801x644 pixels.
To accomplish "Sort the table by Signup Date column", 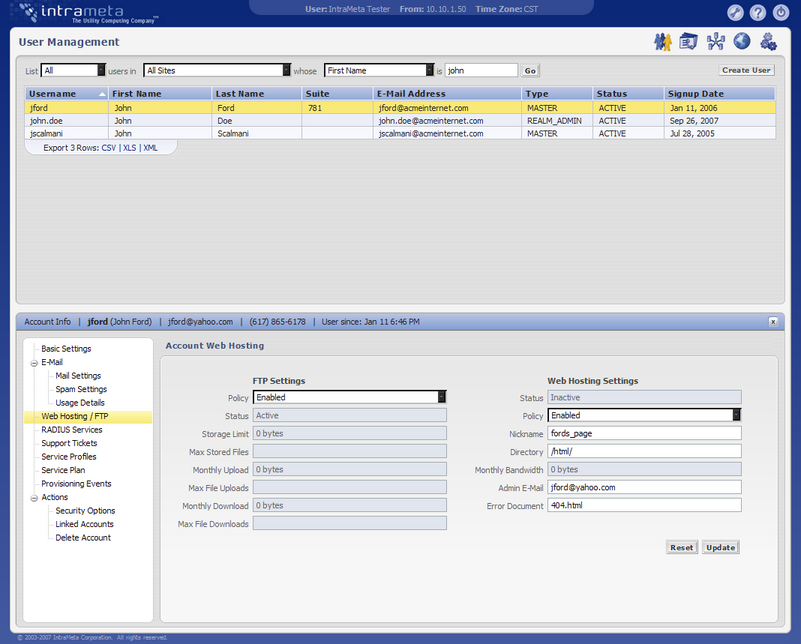I will pos(720,93).
